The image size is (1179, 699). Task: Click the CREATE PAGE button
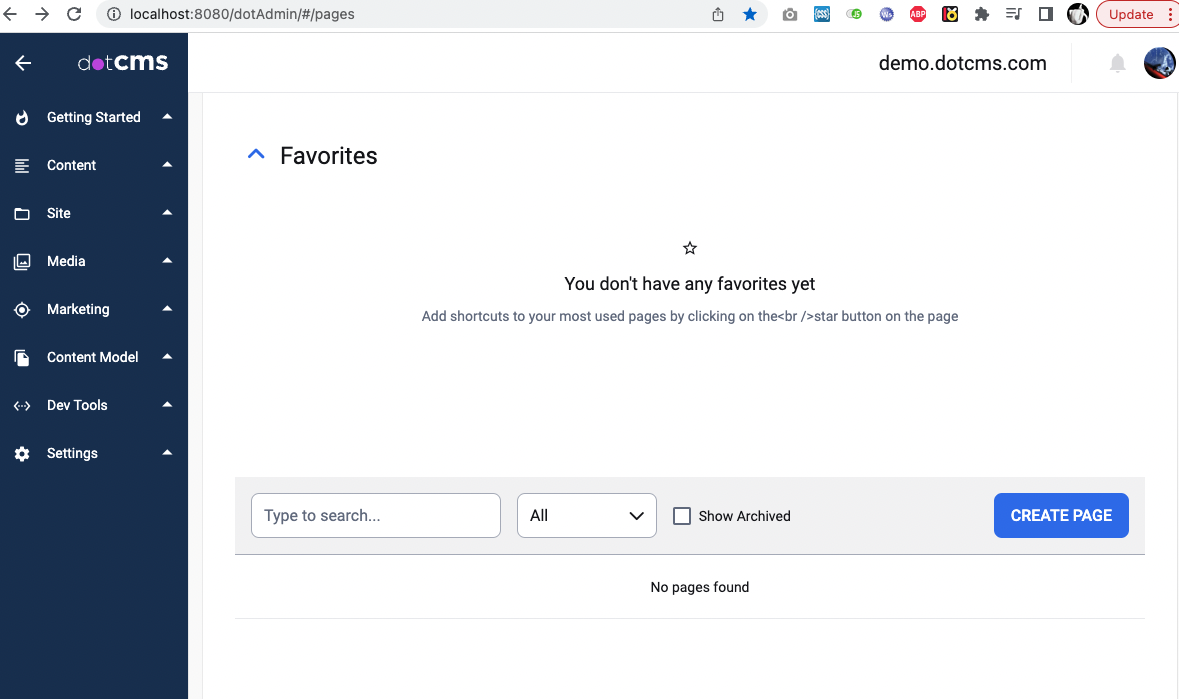1060,515
